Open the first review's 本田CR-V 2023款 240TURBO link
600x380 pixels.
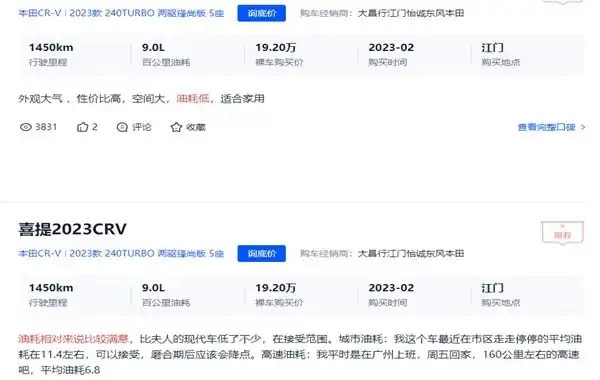[x=121, y=13]
